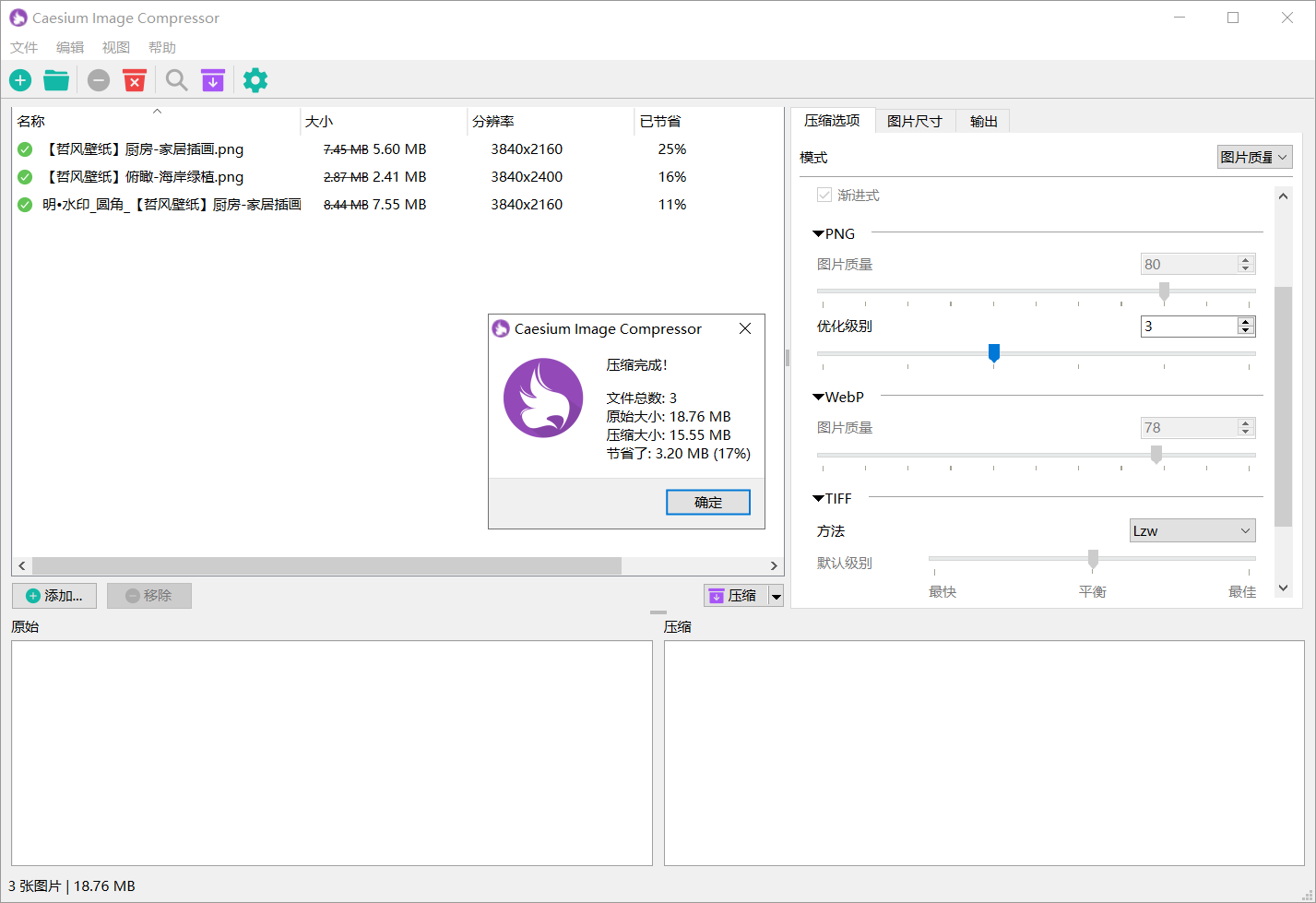1316x903 pixels.
Task: Select the 厨房-家居插画.png row checkmark
Action: point(24,149)
